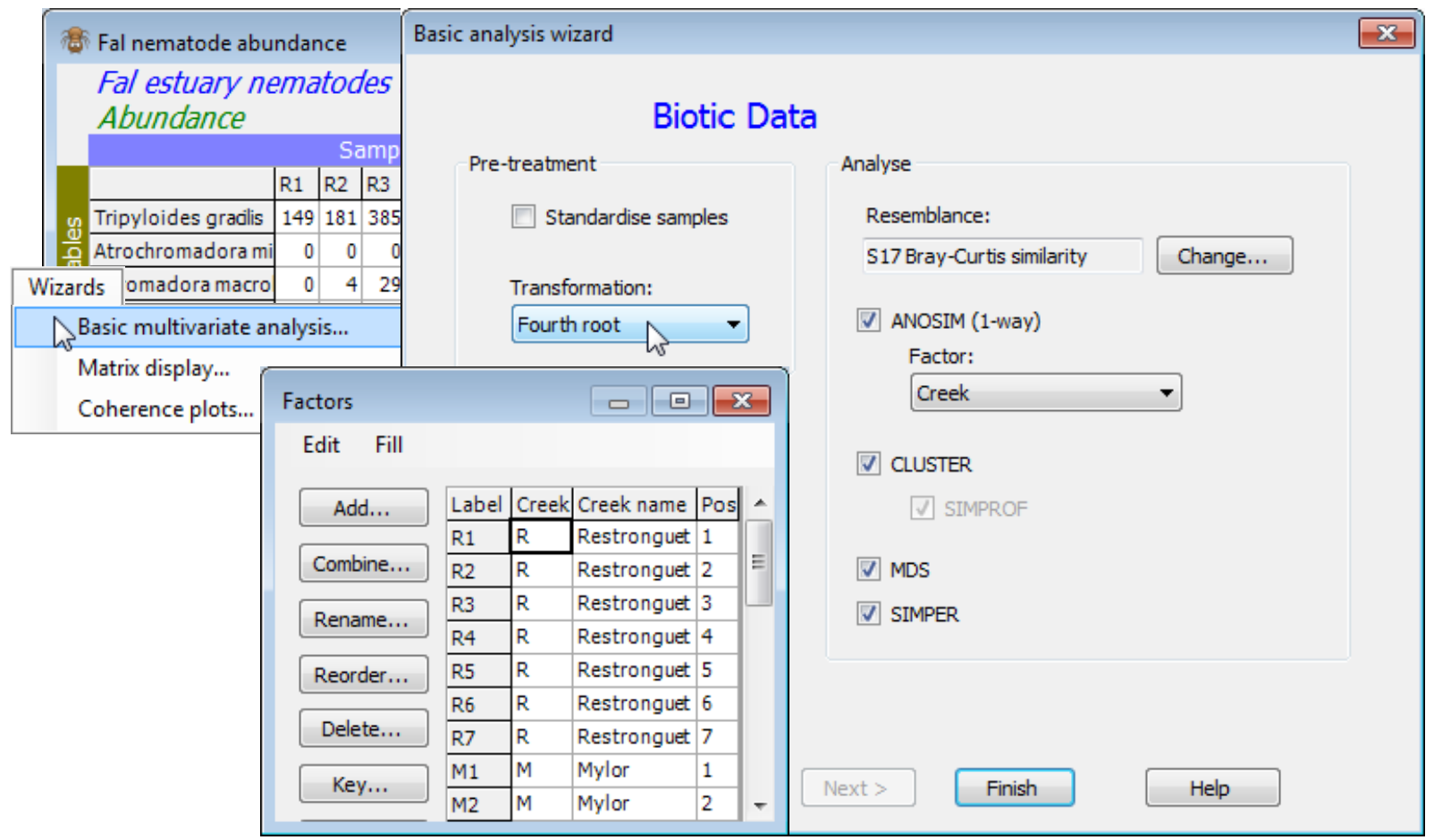The width and height of the screenshot is (1434, 840).
Task: Open the Edit menu in Factors window
Action: [321, 445]
